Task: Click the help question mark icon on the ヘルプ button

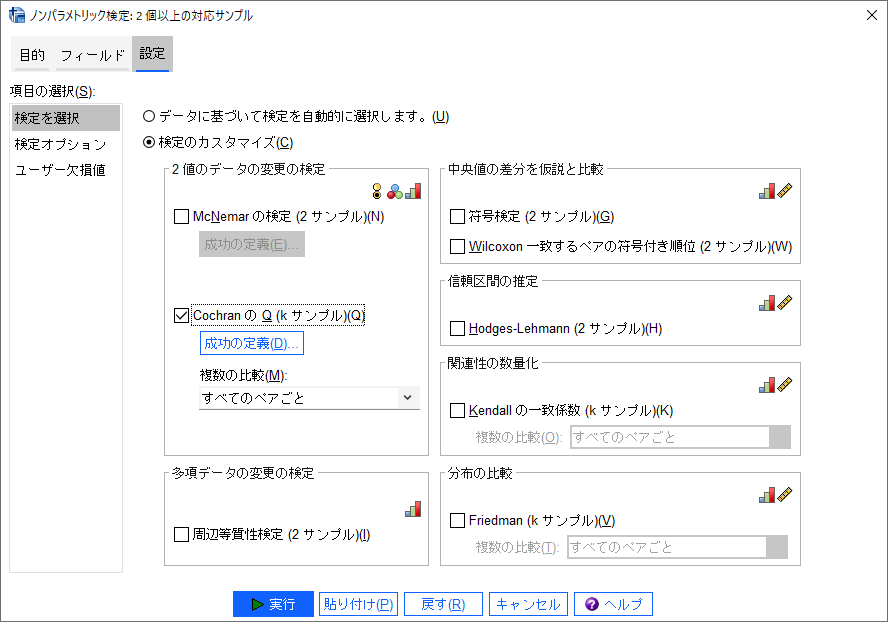Action: click(x=592, y=604)
